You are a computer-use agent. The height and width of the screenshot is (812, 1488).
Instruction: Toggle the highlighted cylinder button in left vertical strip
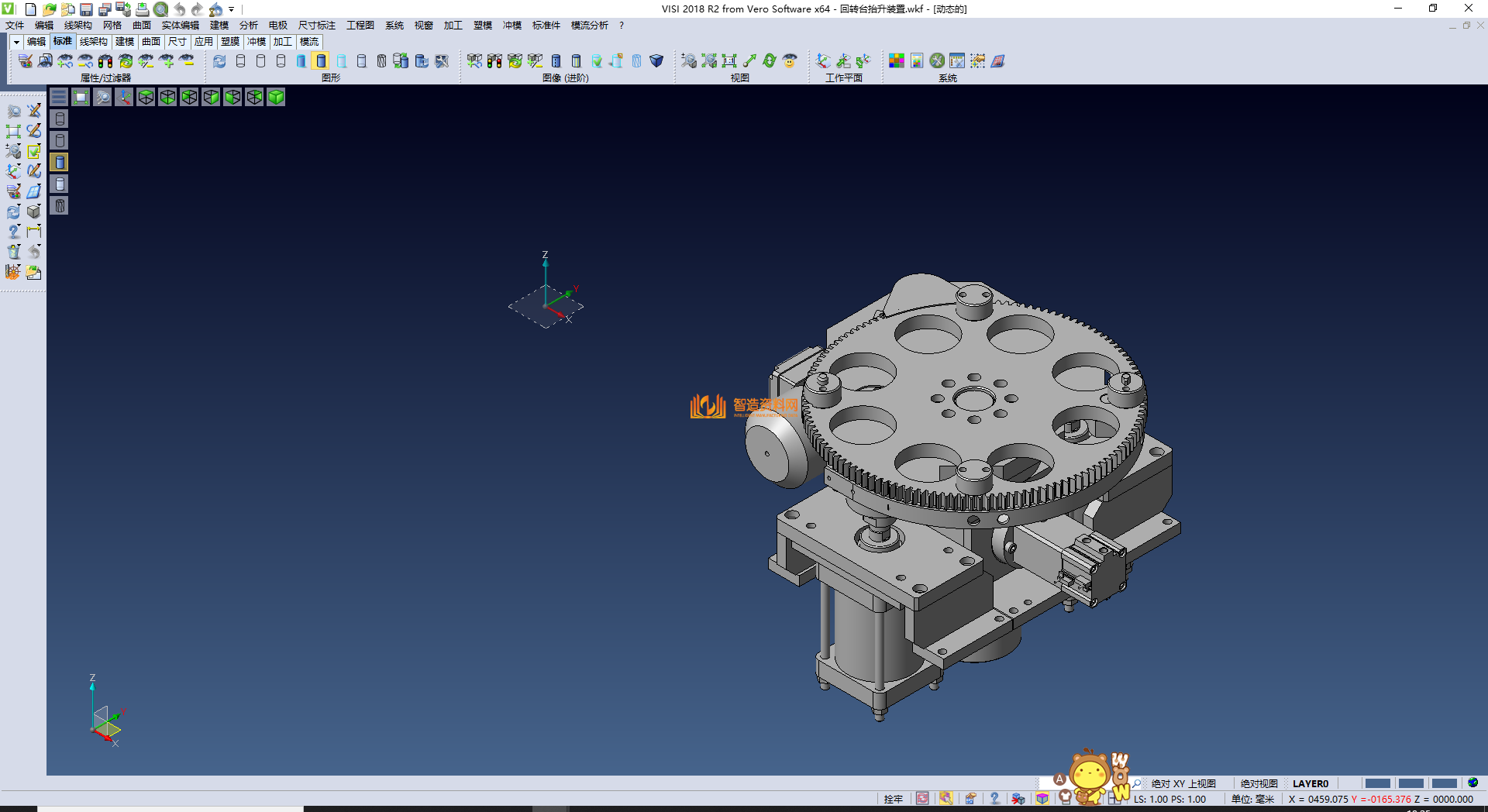[x=60, y=162]
